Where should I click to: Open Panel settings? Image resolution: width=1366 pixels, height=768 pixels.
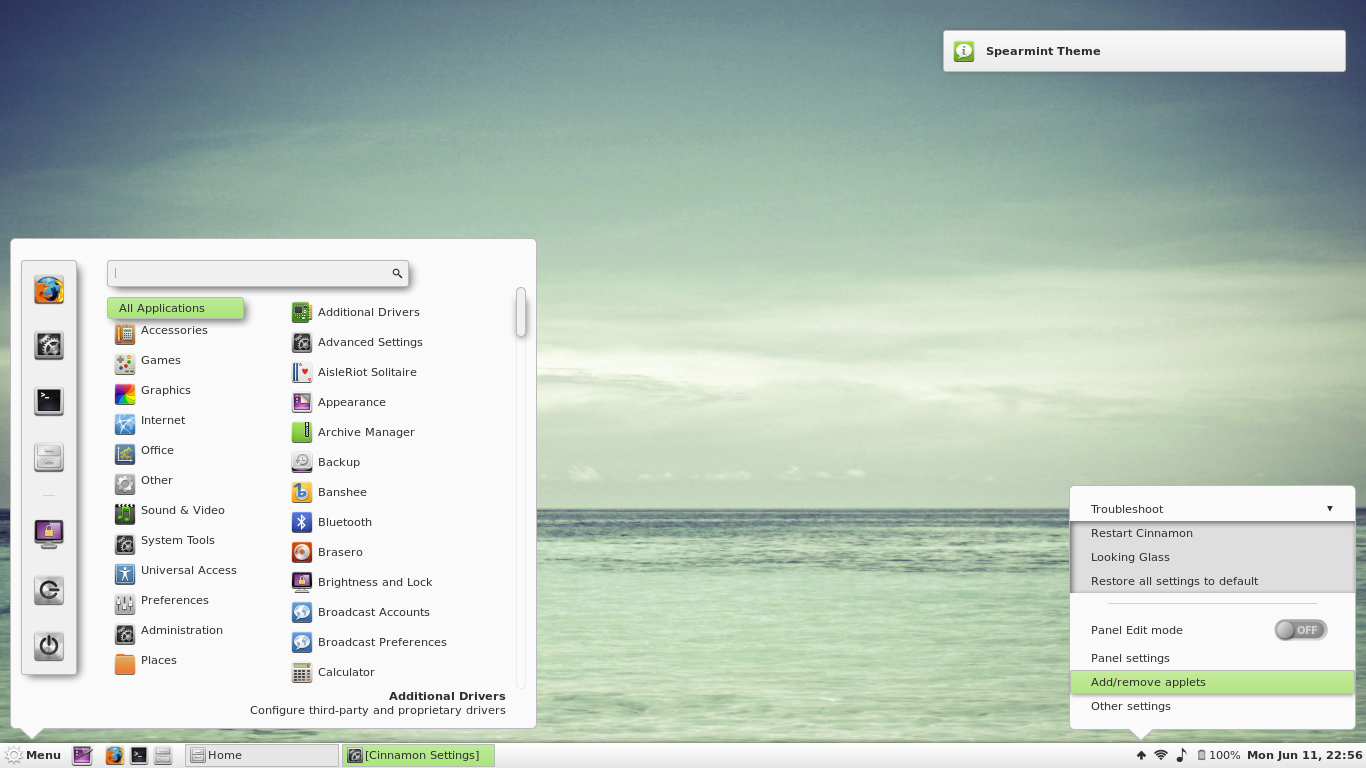(1212, 658)
